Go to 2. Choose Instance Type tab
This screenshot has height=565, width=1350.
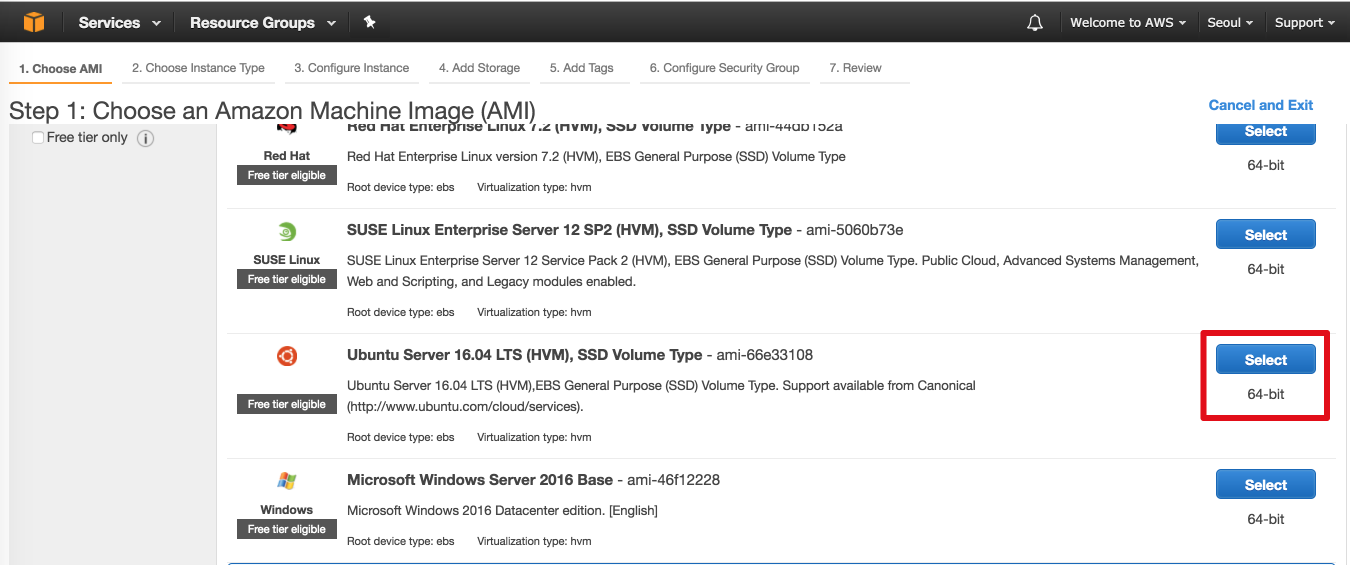click(198, 68)
